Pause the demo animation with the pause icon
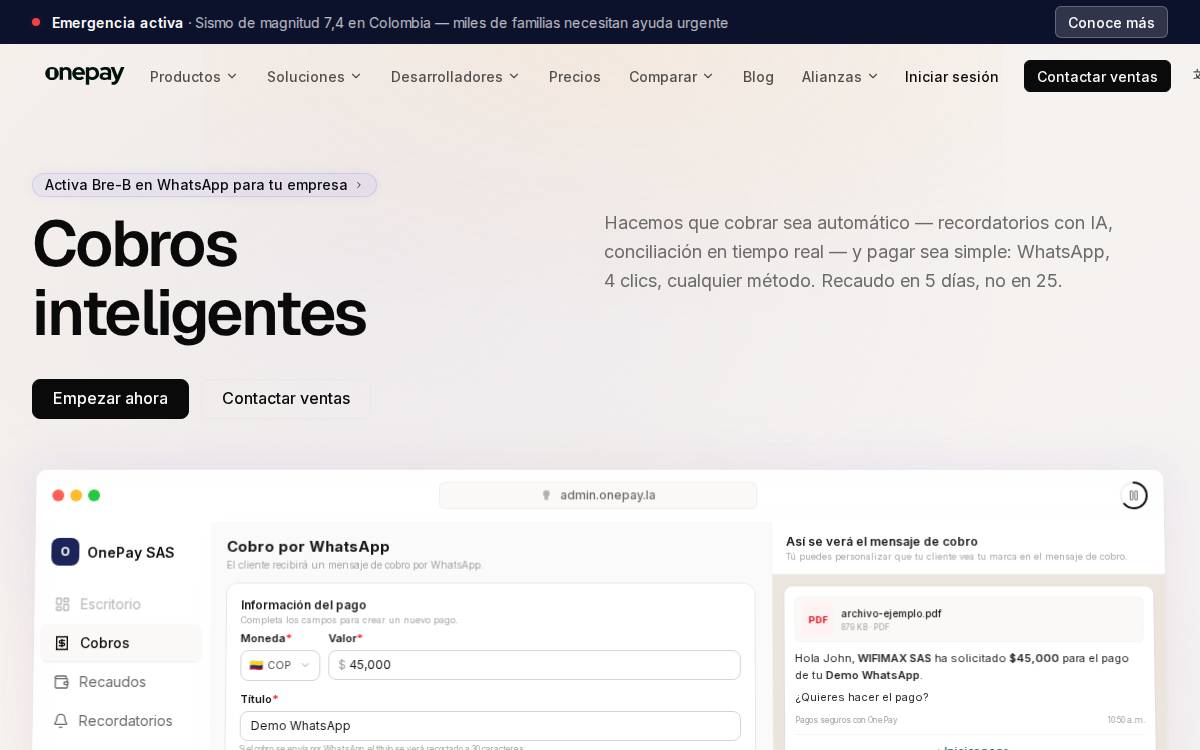Image resolution: width=1200 pixels, height=750 pixels. [x=1133, y=495]
